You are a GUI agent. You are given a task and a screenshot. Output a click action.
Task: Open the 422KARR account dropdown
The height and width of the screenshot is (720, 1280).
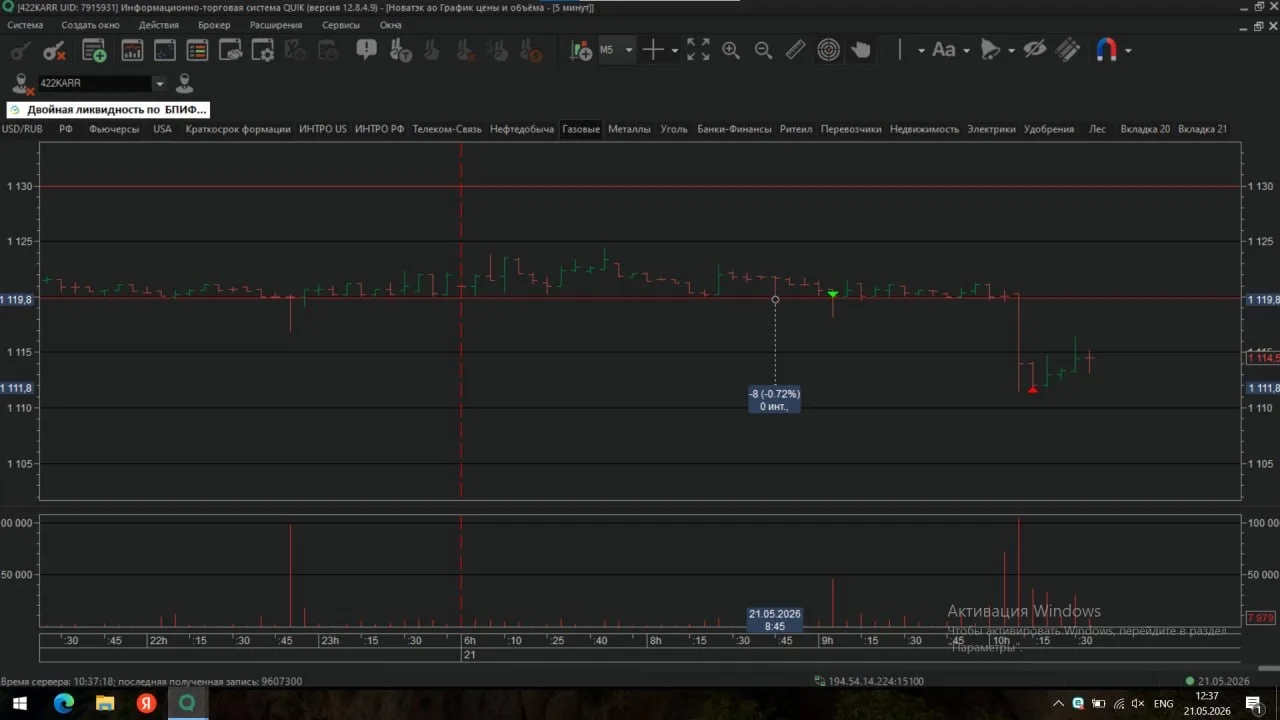[x=159, y=84]
